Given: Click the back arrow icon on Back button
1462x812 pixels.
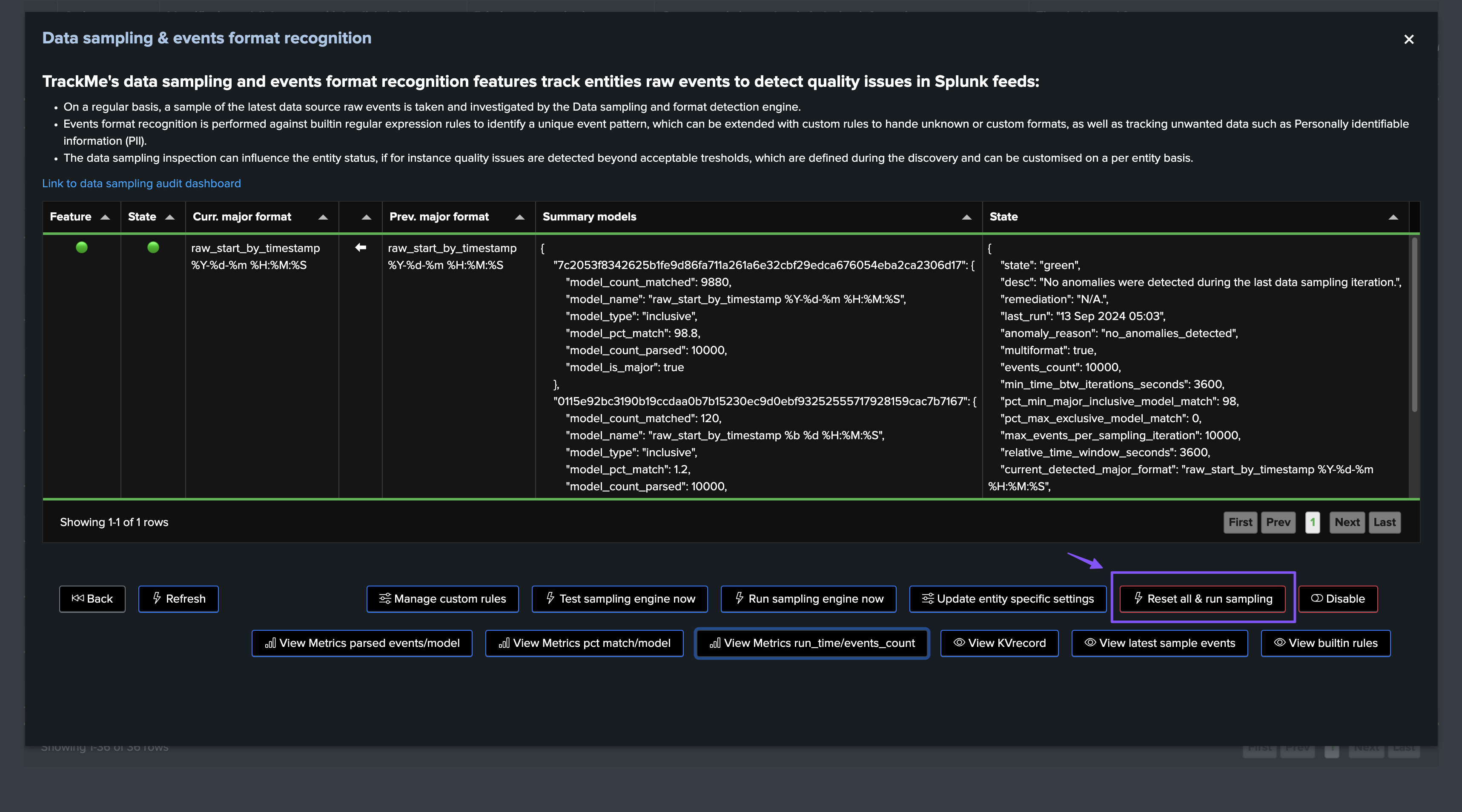Looking at the screenshot, I should (78, 598).
